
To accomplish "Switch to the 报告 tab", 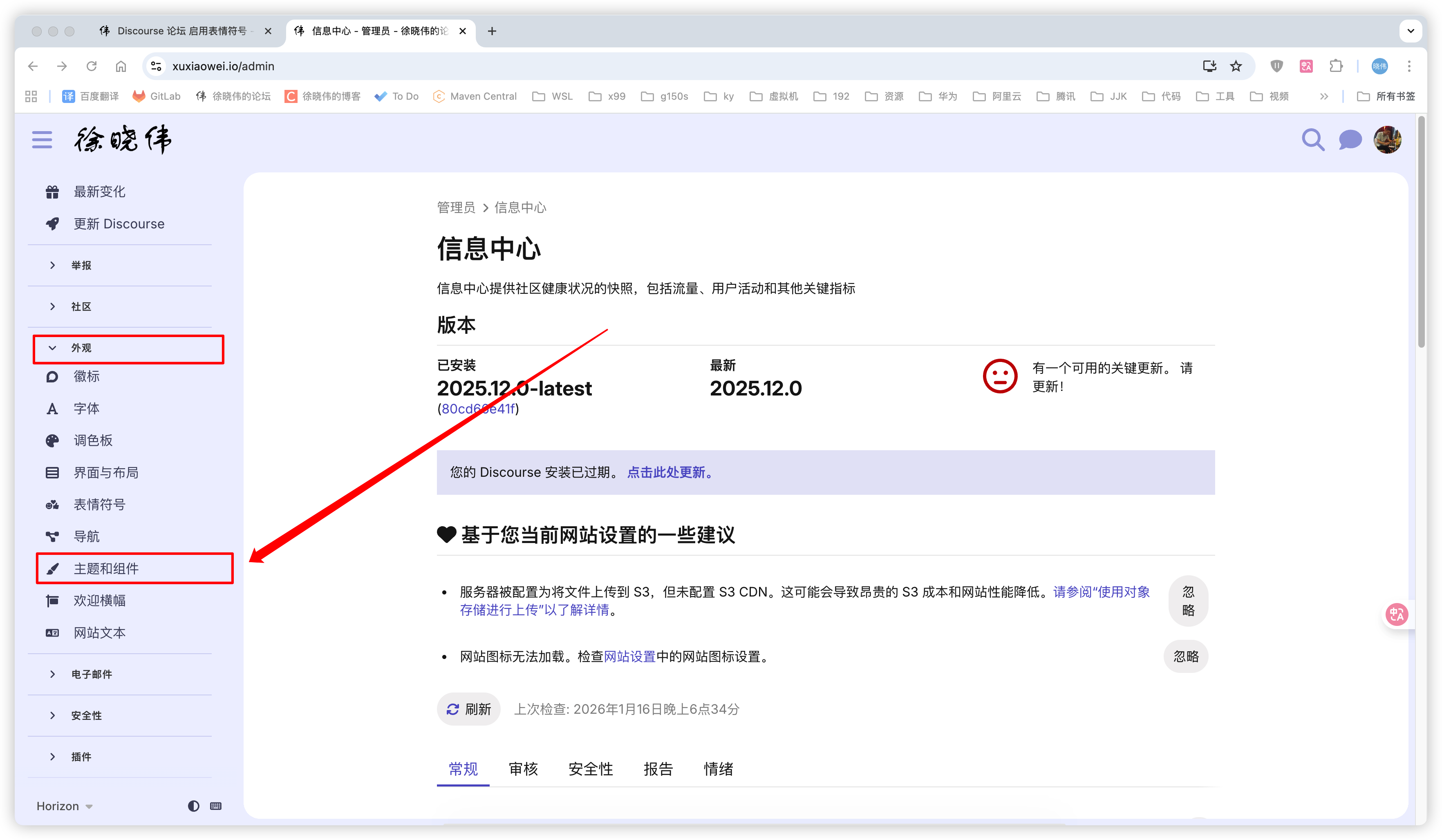I will coord(658,769).
